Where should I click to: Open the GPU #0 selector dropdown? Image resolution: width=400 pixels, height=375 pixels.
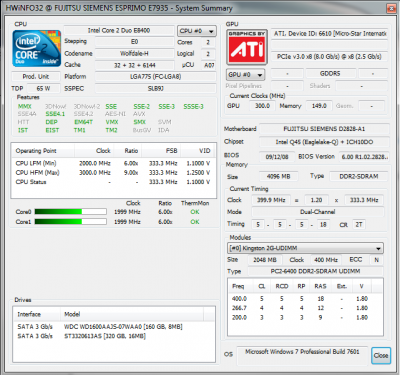(245, 75)
